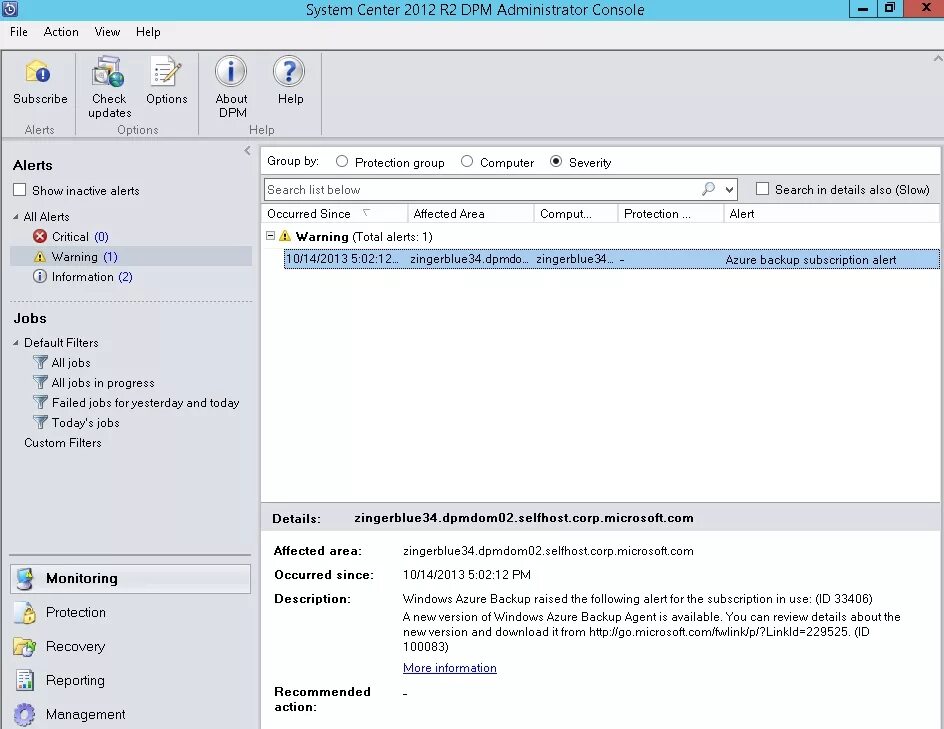Click the About DPM info icon
Viewport: 944px width, 729px height.
coord(231,71)
